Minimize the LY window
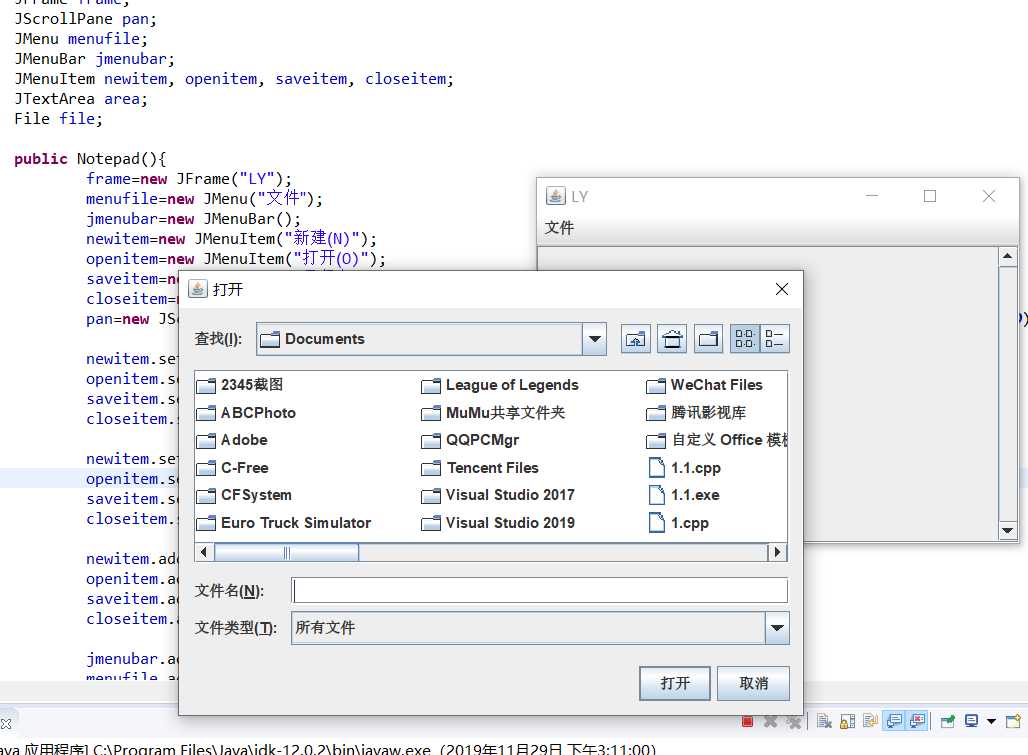Screen dimensions: 1028x755 click(x=871, y=196)
